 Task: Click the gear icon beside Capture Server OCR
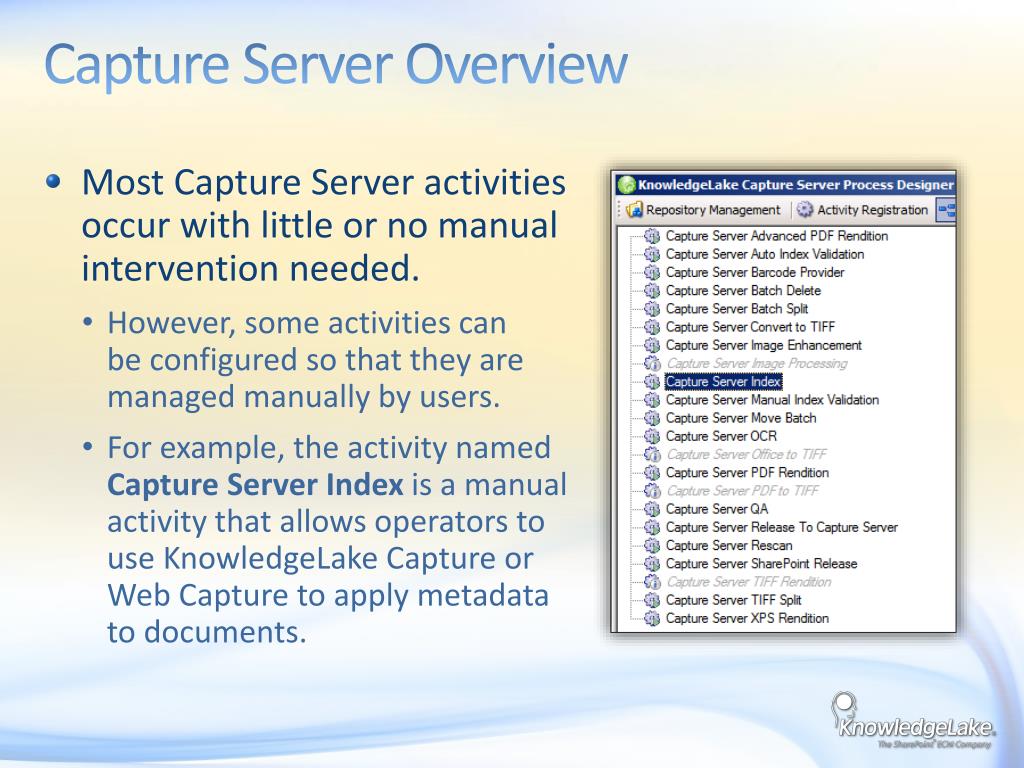[x=652, y=436]
